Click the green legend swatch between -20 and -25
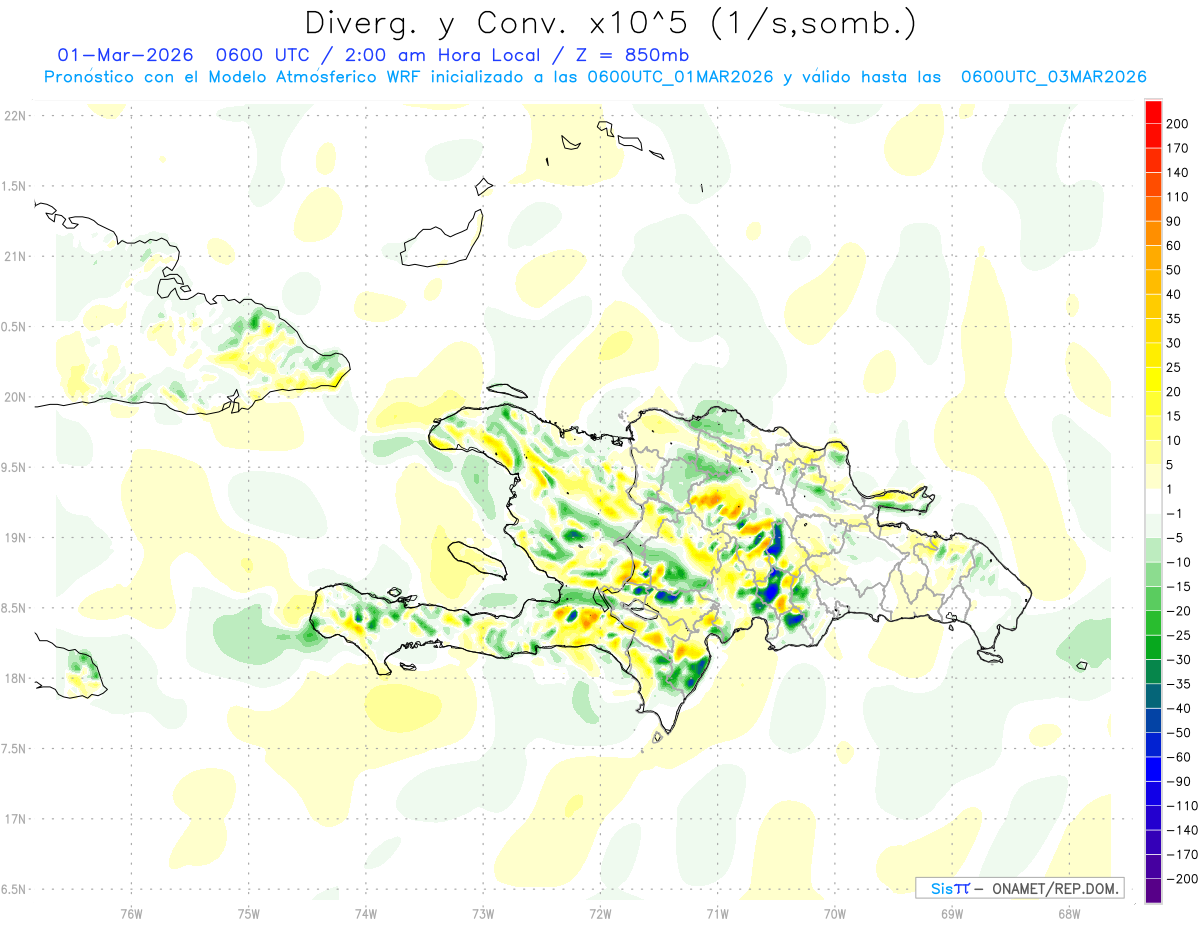The width and height of the screenshot is (1200, 927). pyautogui.click(x=1153, y=623)
